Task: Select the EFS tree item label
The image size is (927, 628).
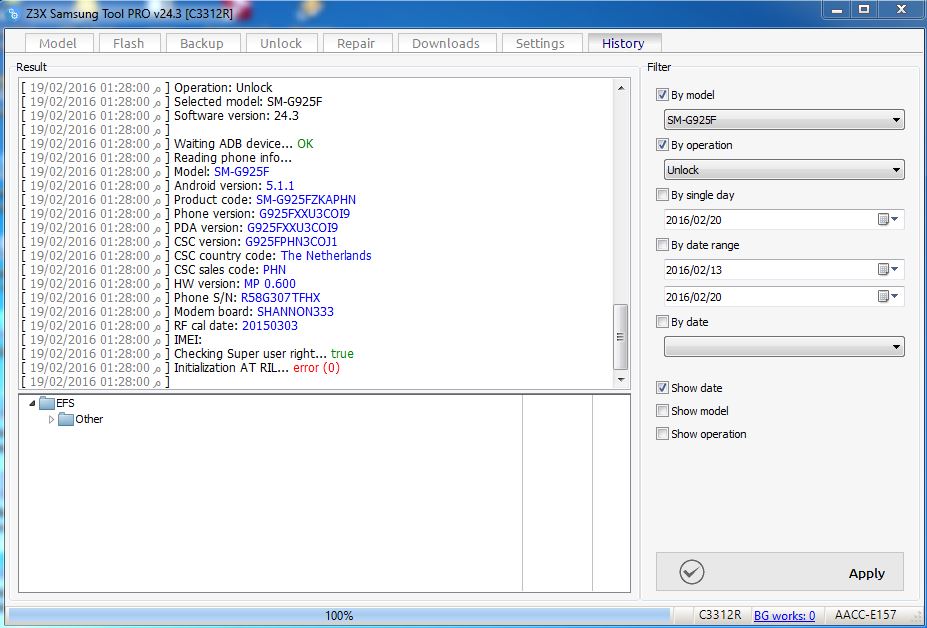Action: click(66, 403)
